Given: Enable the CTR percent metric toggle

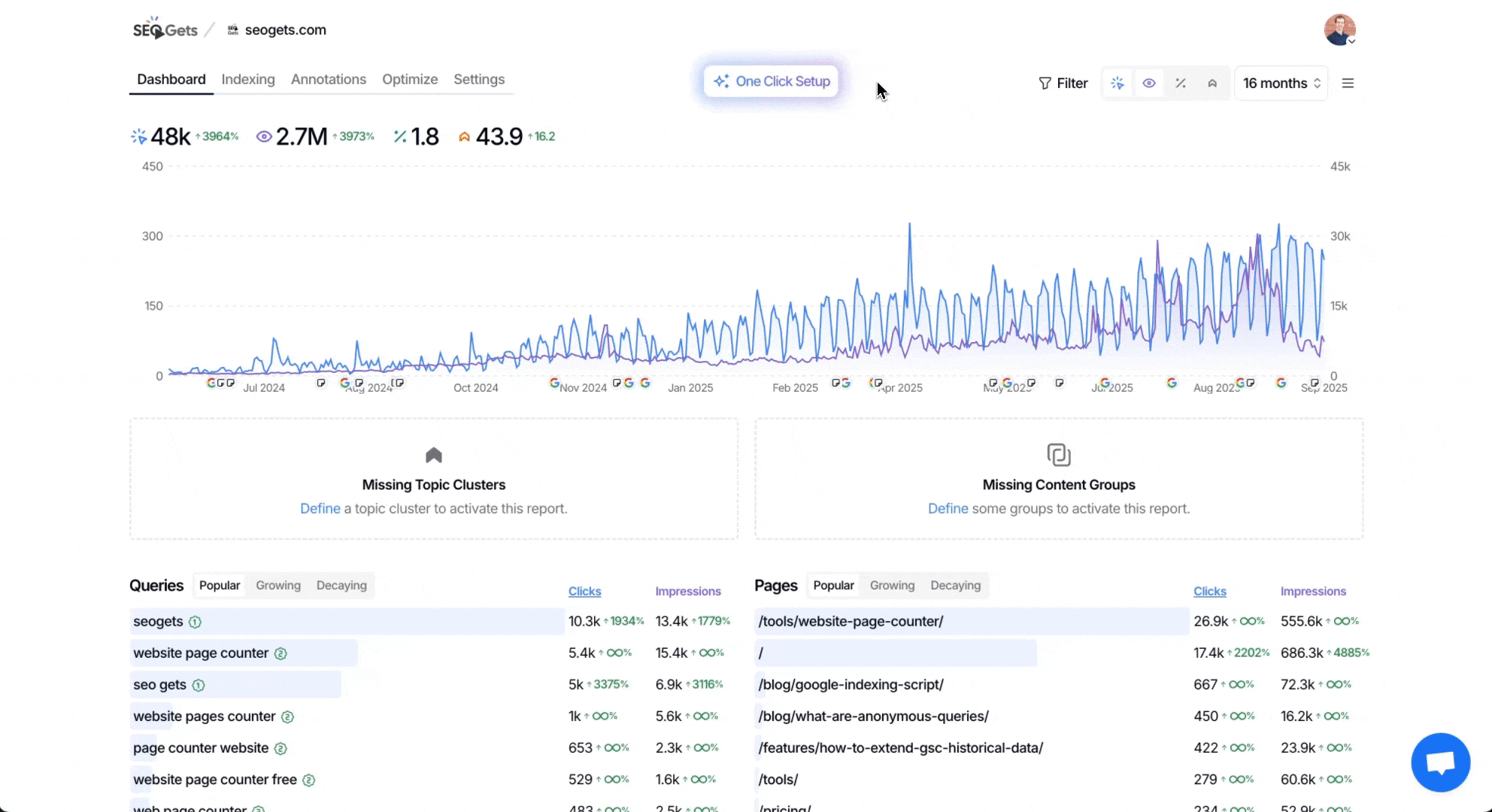Looking at the screenshot, I should 1181,83.
